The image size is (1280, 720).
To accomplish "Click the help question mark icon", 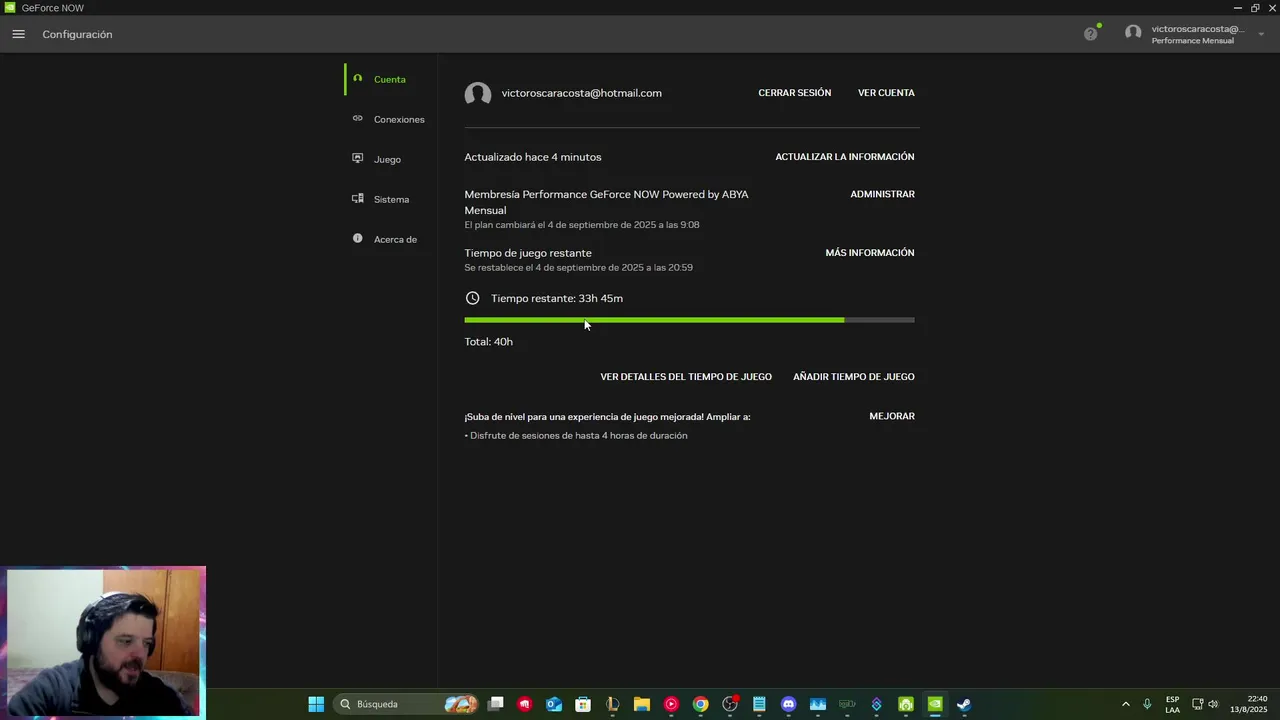I will [x=1090, y=34].
